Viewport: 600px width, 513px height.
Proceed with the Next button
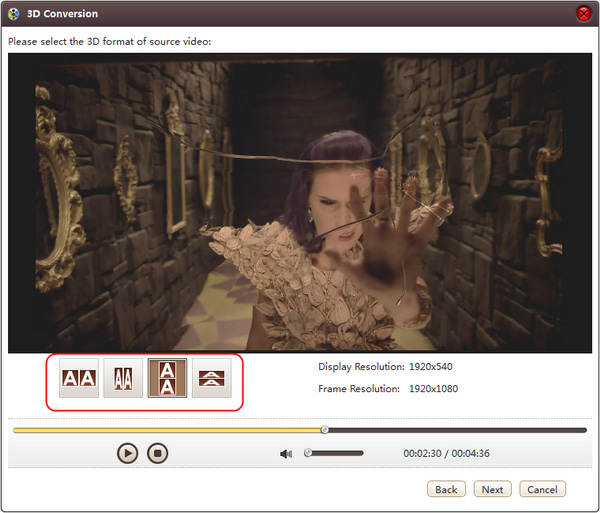[x=492, y=489]
